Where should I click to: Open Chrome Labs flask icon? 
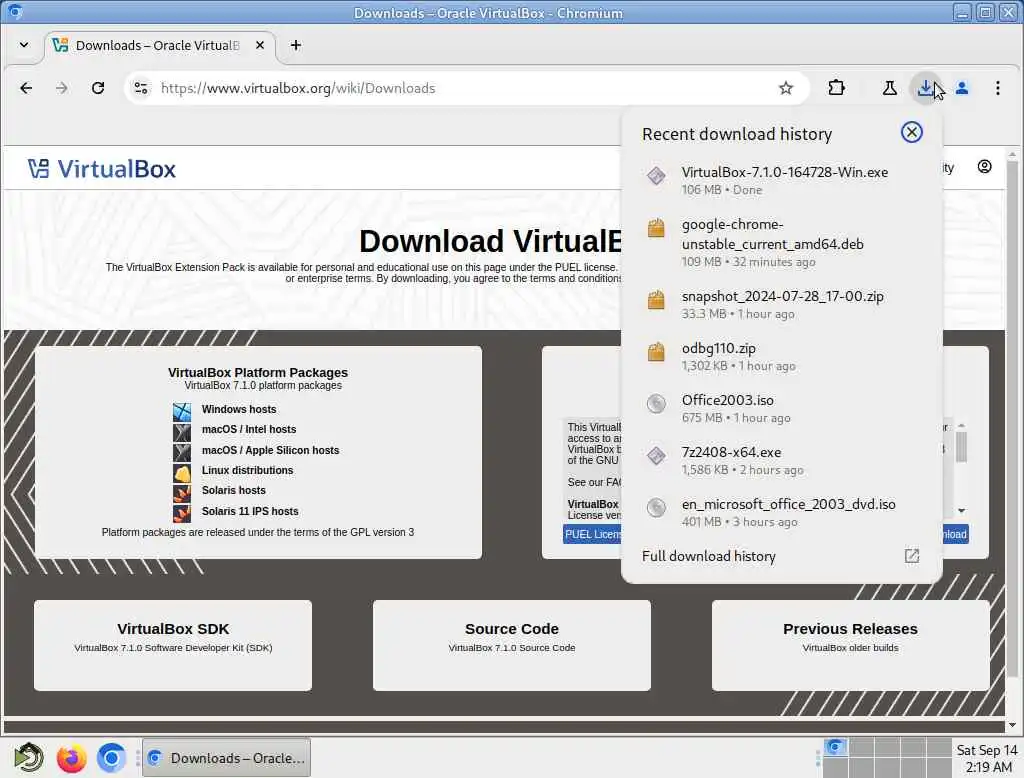[x=889, y=88]
